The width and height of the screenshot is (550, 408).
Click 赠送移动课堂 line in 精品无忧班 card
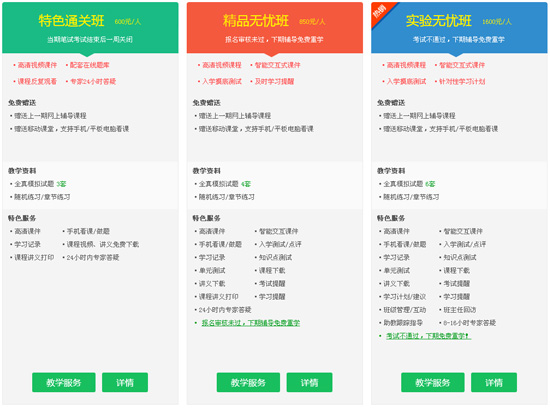[256, 129]
